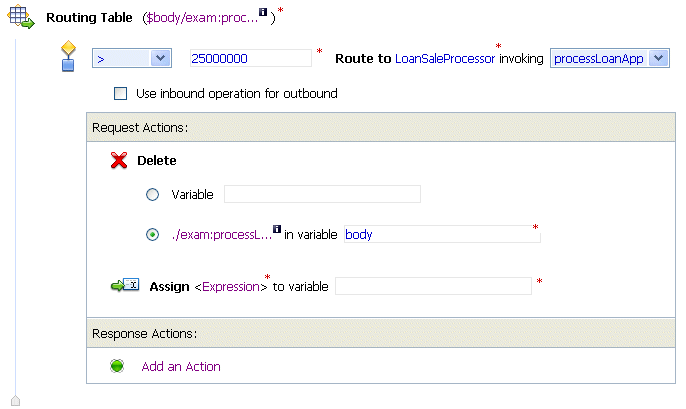The width and height of the screenshot is (686, 409).
Task: Click the red X Delete action icon
Action: (119, 161)
